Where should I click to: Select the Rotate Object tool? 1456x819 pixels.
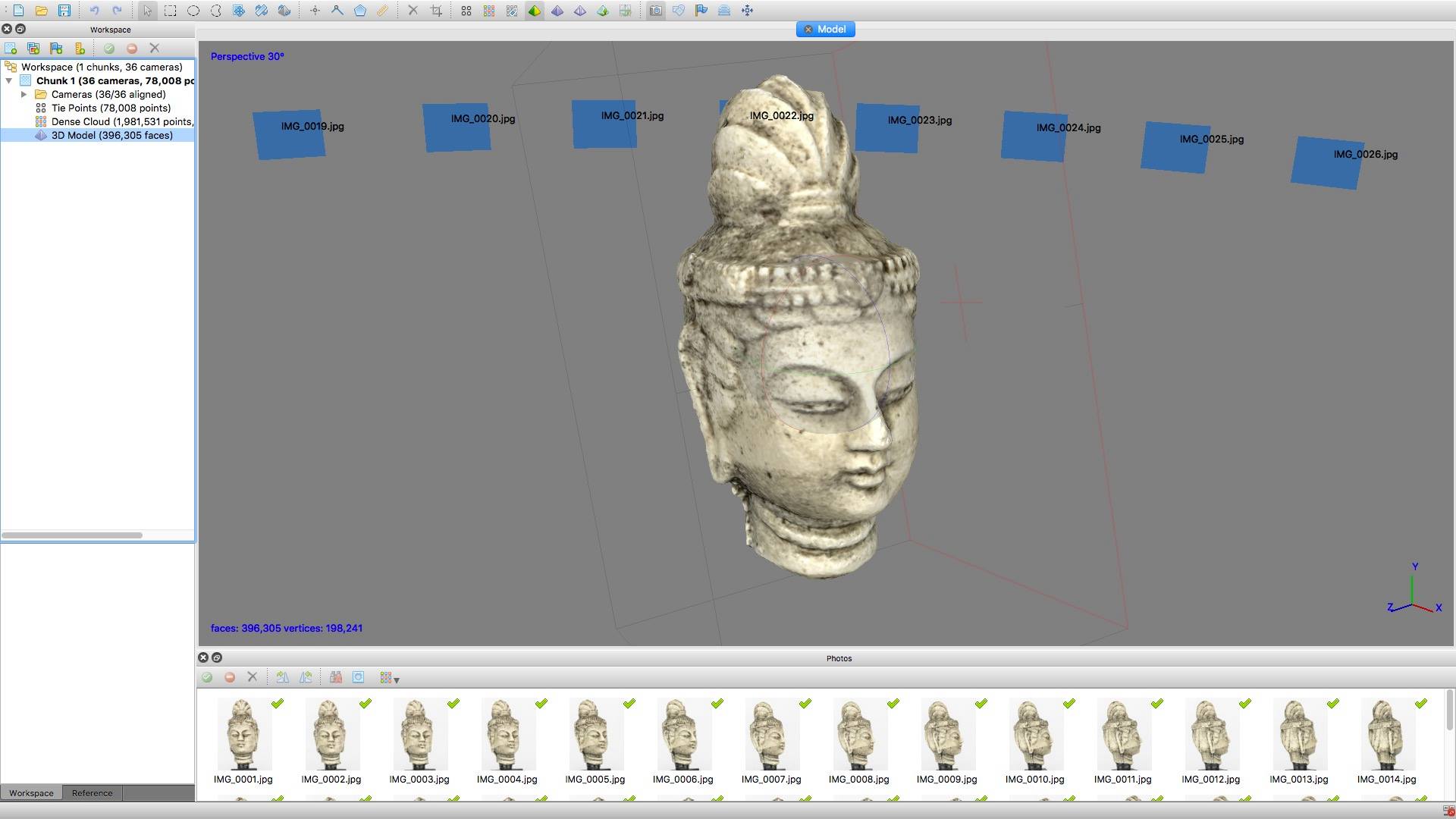[x=284, y=11]
